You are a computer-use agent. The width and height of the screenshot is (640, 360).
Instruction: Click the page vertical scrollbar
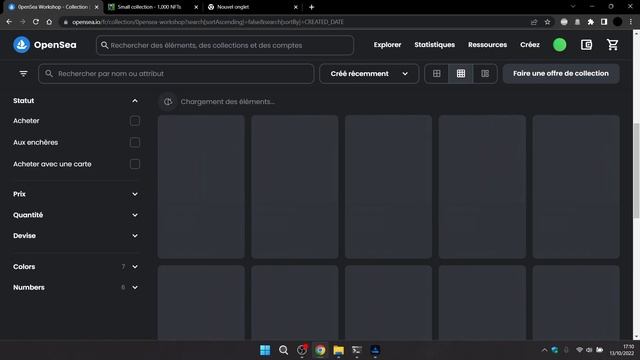point(636,171)
